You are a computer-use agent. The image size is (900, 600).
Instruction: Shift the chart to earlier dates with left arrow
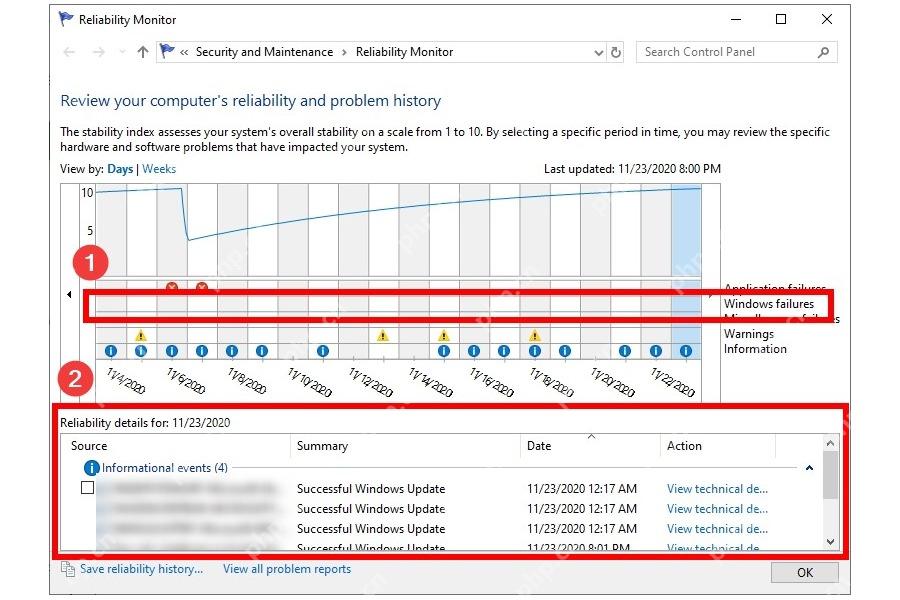coord(69,295)
